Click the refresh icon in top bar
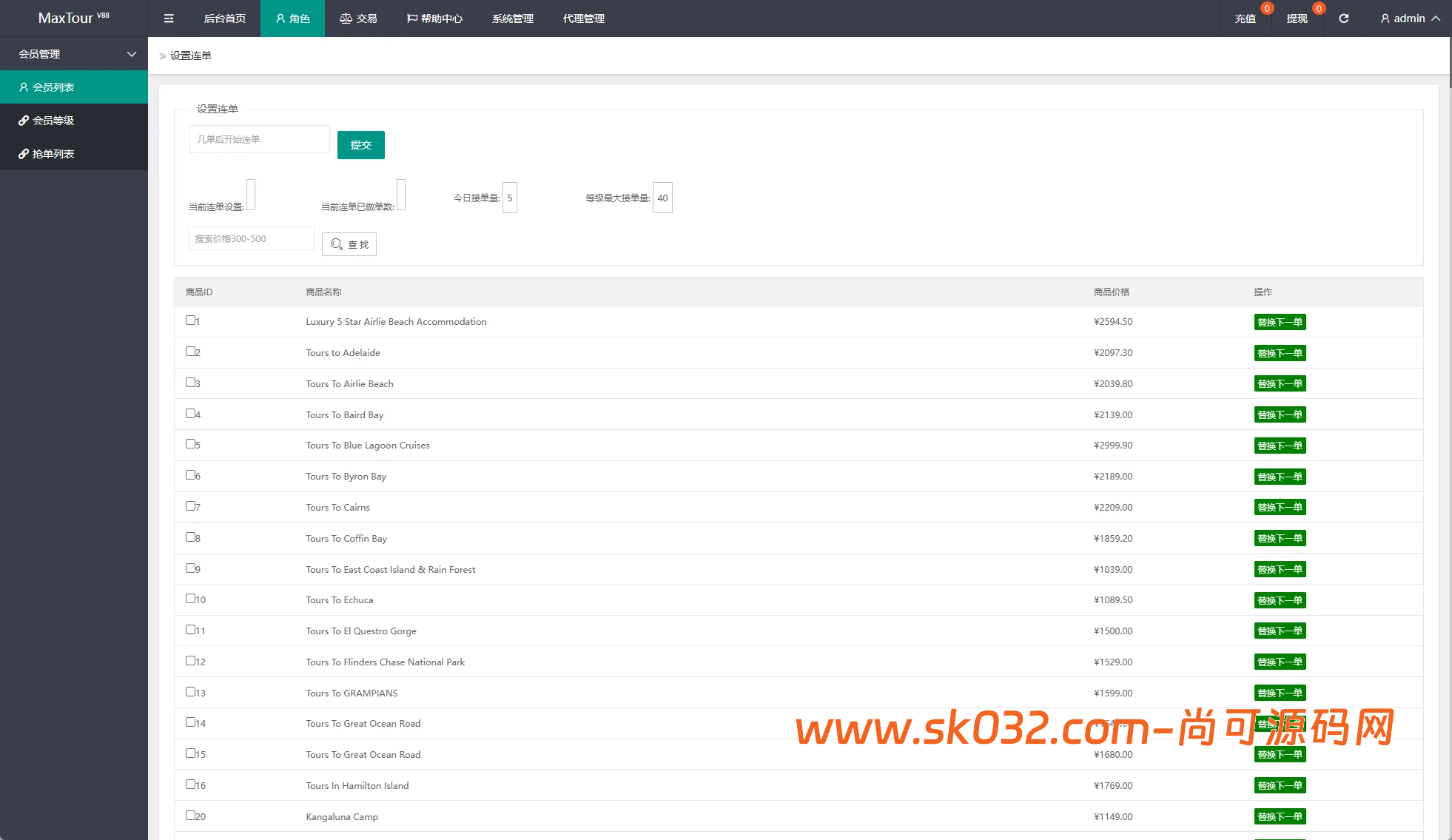Screen dimensions: 1452x840 pyautogui.click(x=1343, y=19)
